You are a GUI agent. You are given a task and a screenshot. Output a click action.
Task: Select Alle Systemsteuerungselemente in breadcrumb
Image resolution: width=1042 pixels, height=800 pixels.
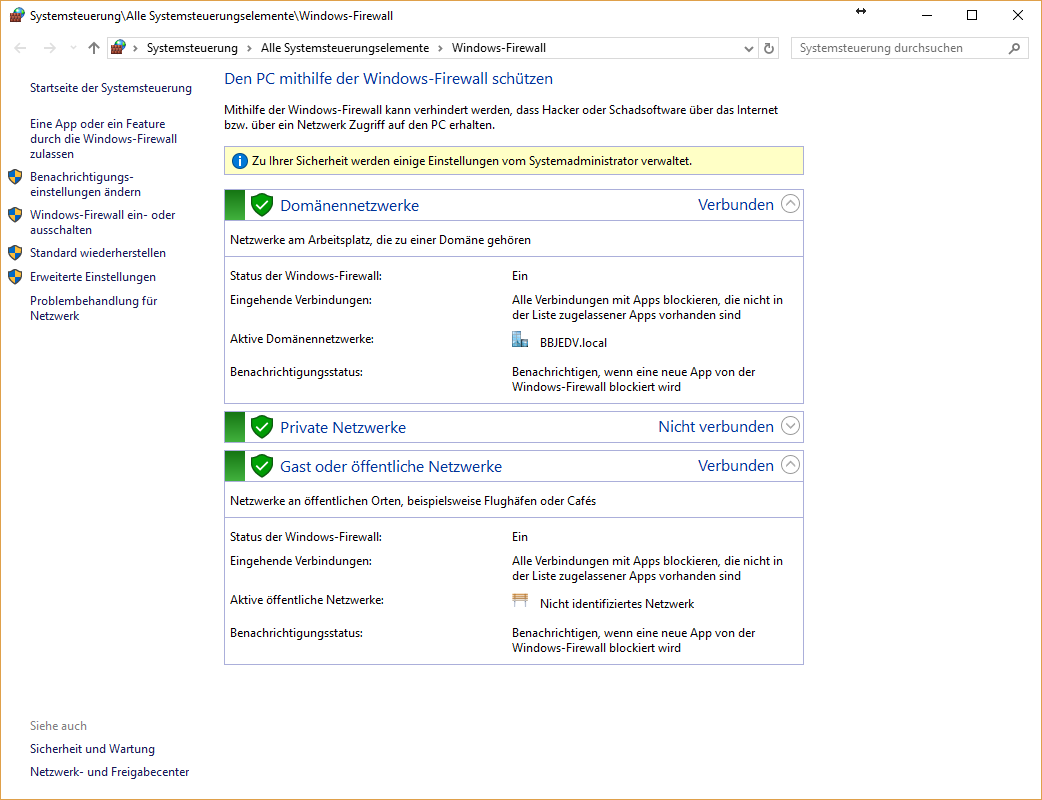click(344, 48)
